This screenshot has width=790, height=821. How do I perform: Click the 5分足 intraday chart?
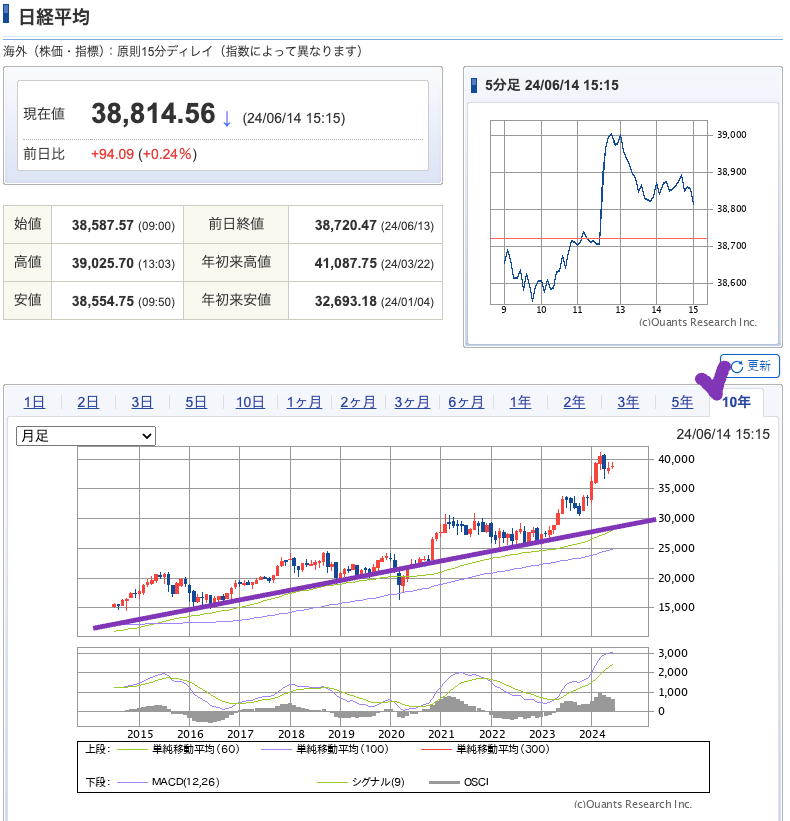598,212
